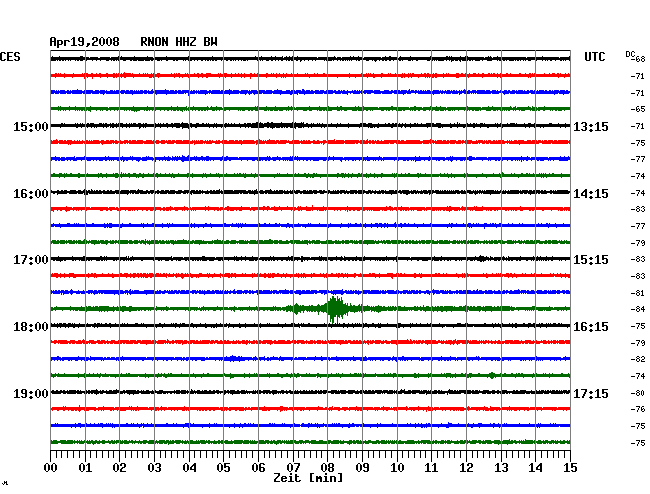The height and width of the screenshot is (494, 650).
Task: Click the 17:15 UTC time label
Action: [591, 393]
